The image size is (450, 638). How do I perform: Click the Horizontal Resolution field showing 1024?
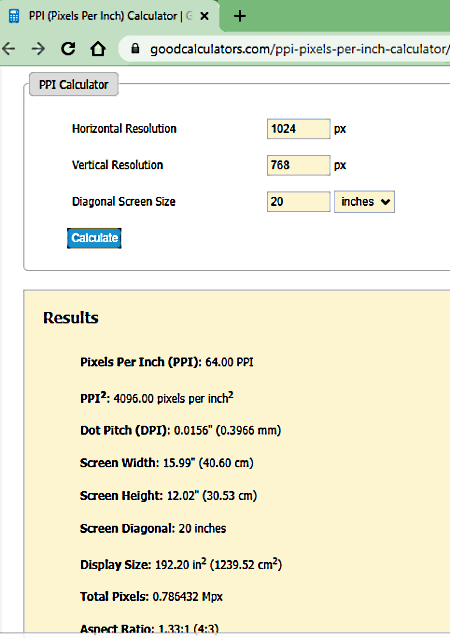298,129
